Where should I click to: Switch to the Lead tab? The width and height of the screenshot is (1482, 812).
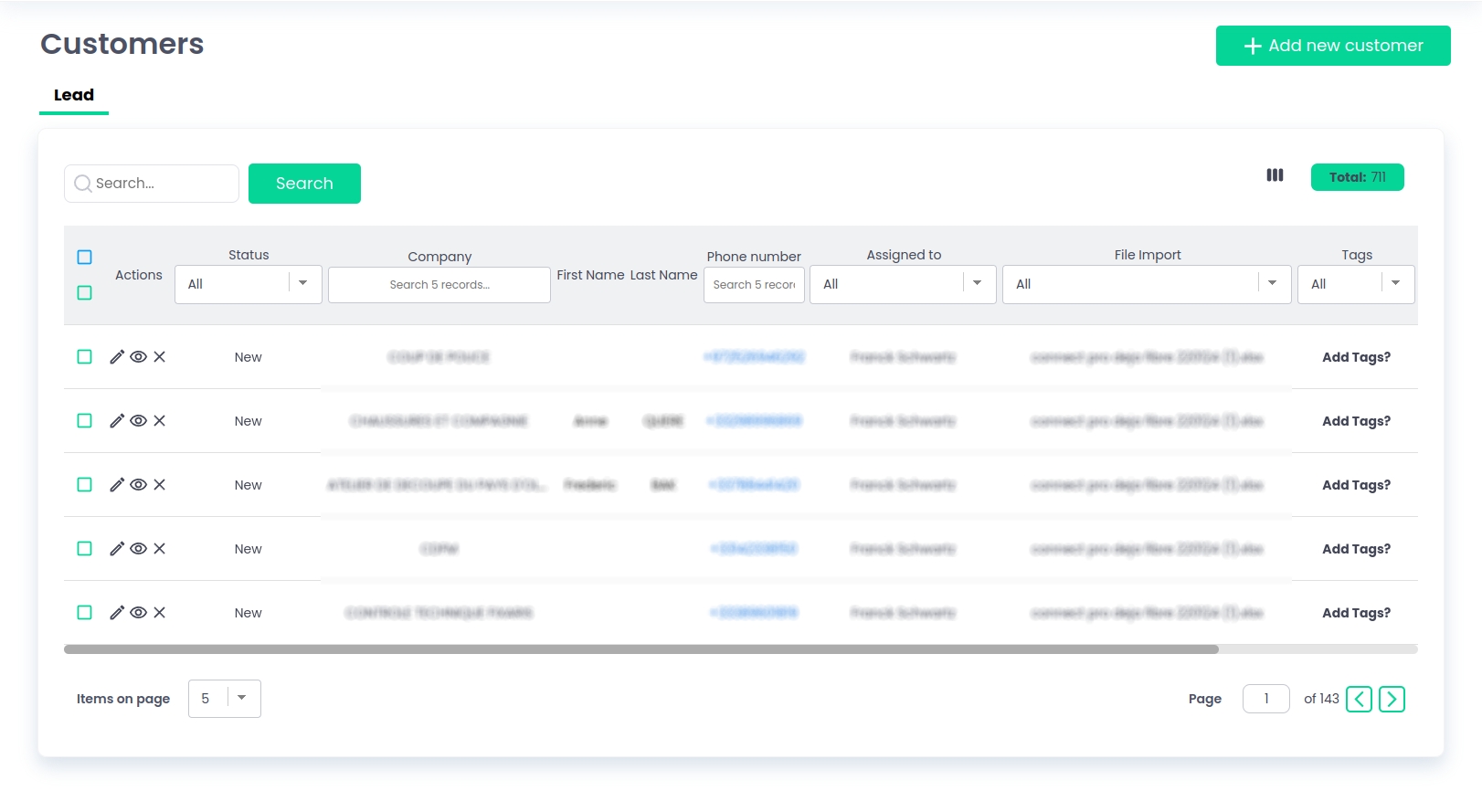[x=74, y=95]
